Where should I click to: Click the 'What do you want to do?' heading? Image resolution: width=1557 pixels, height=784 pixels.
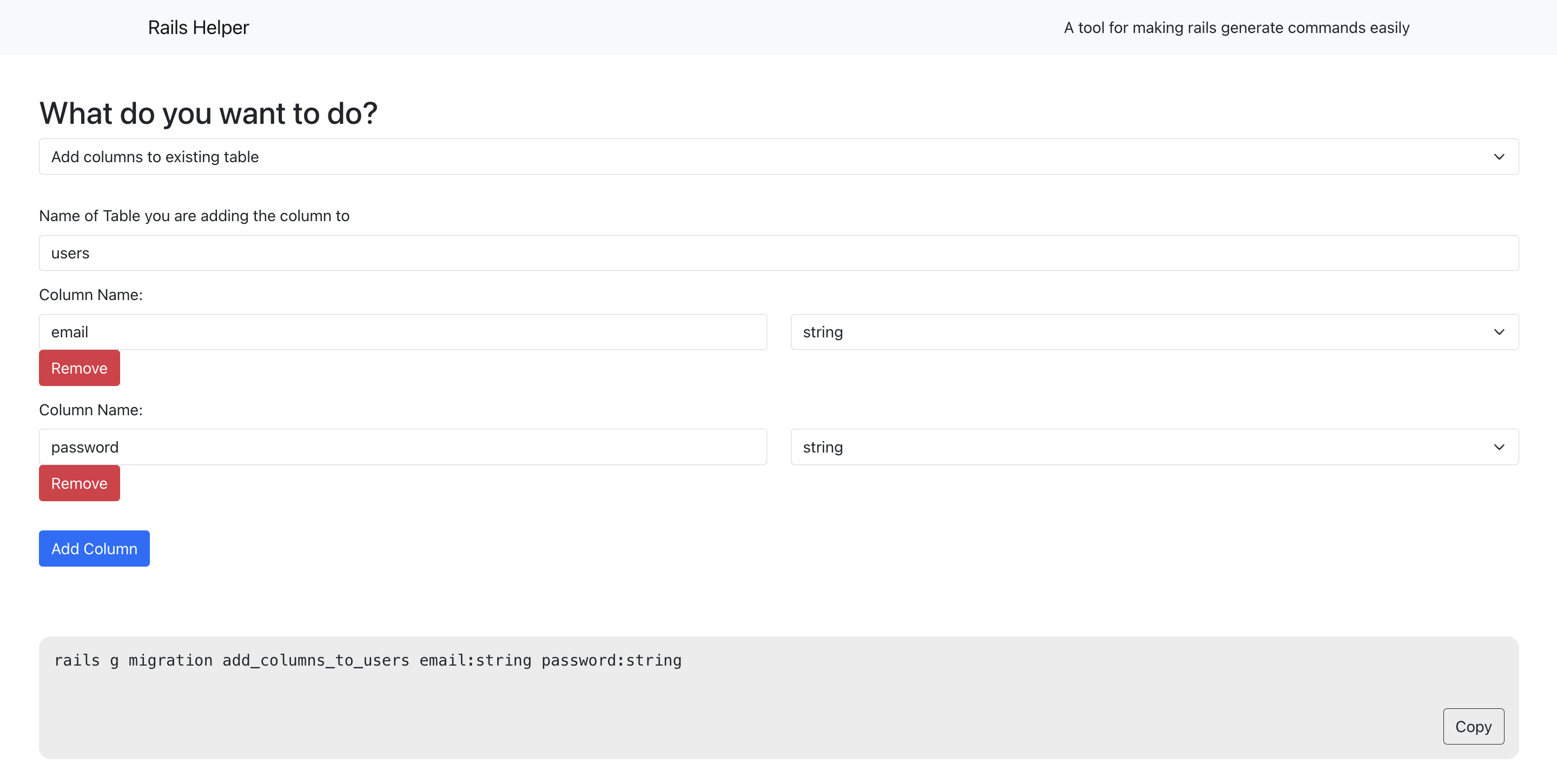pos(208,114)
